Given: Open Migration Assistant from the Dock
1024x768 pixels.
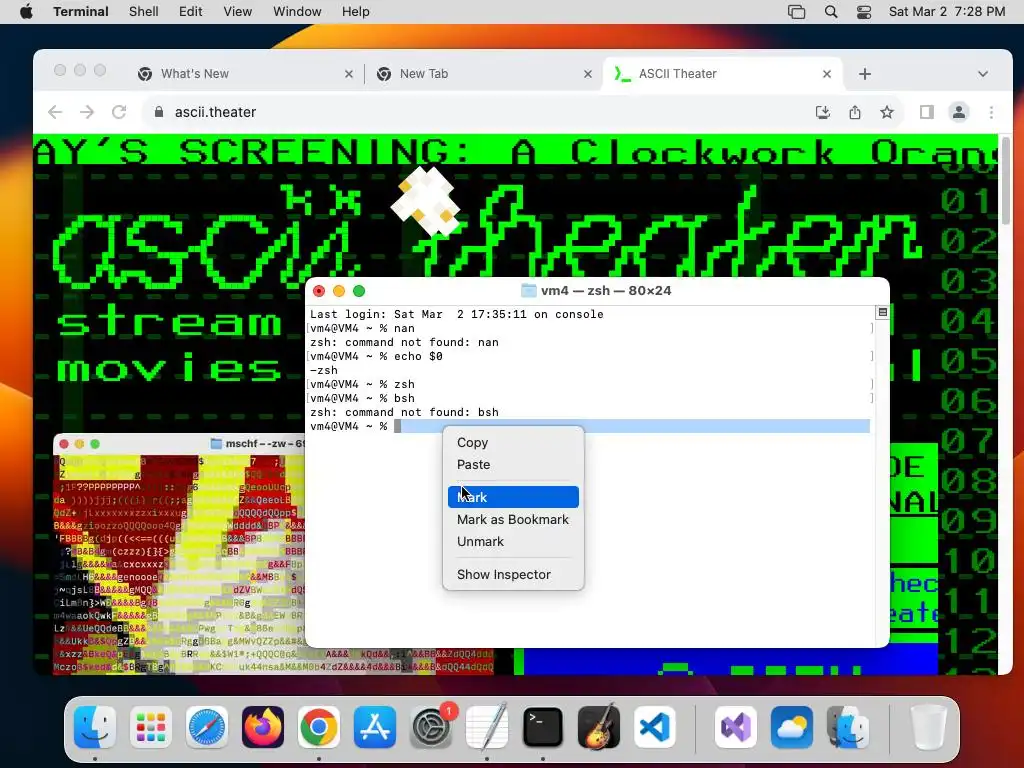Looking at the screenshot, I should 848,727.
